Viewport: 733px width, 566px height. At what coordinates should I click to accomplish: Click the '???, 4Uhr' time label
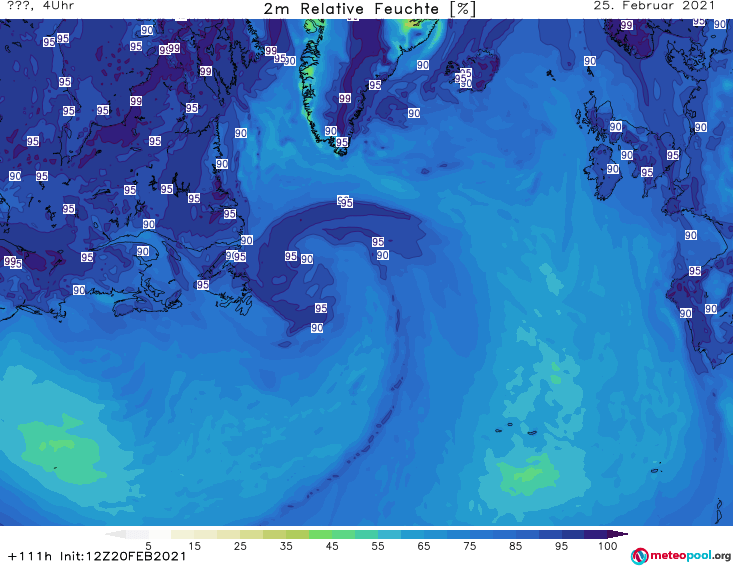(41, 6)
